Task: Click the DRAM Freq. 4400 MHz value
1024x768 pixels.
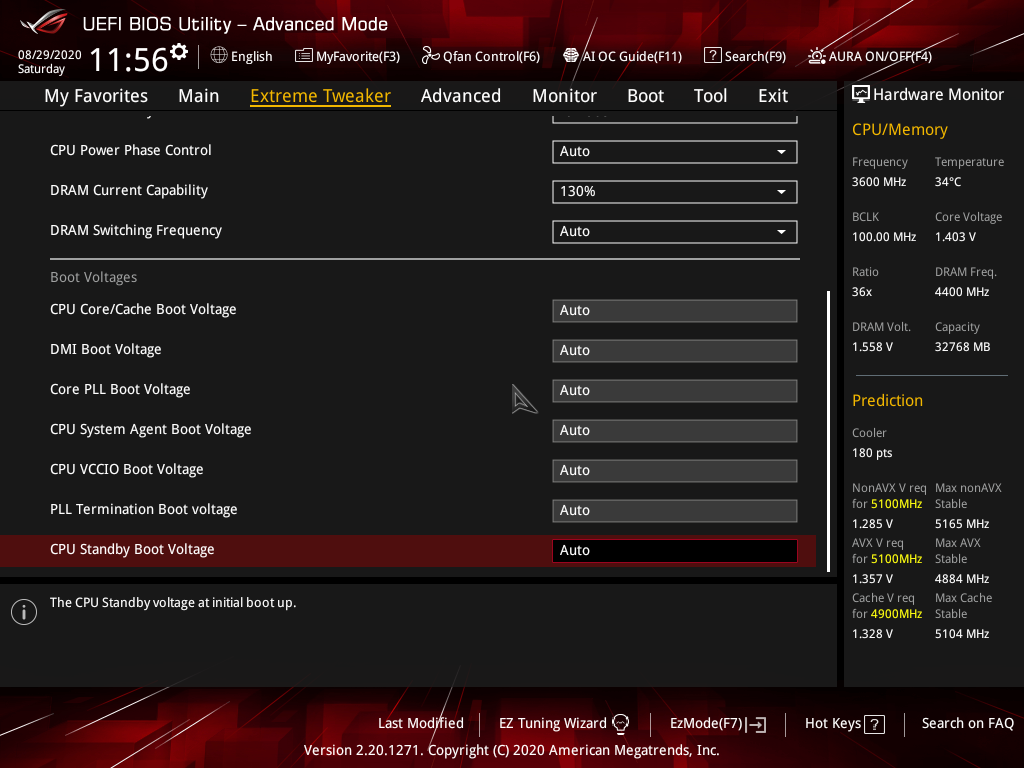Action: pos(962,291)
